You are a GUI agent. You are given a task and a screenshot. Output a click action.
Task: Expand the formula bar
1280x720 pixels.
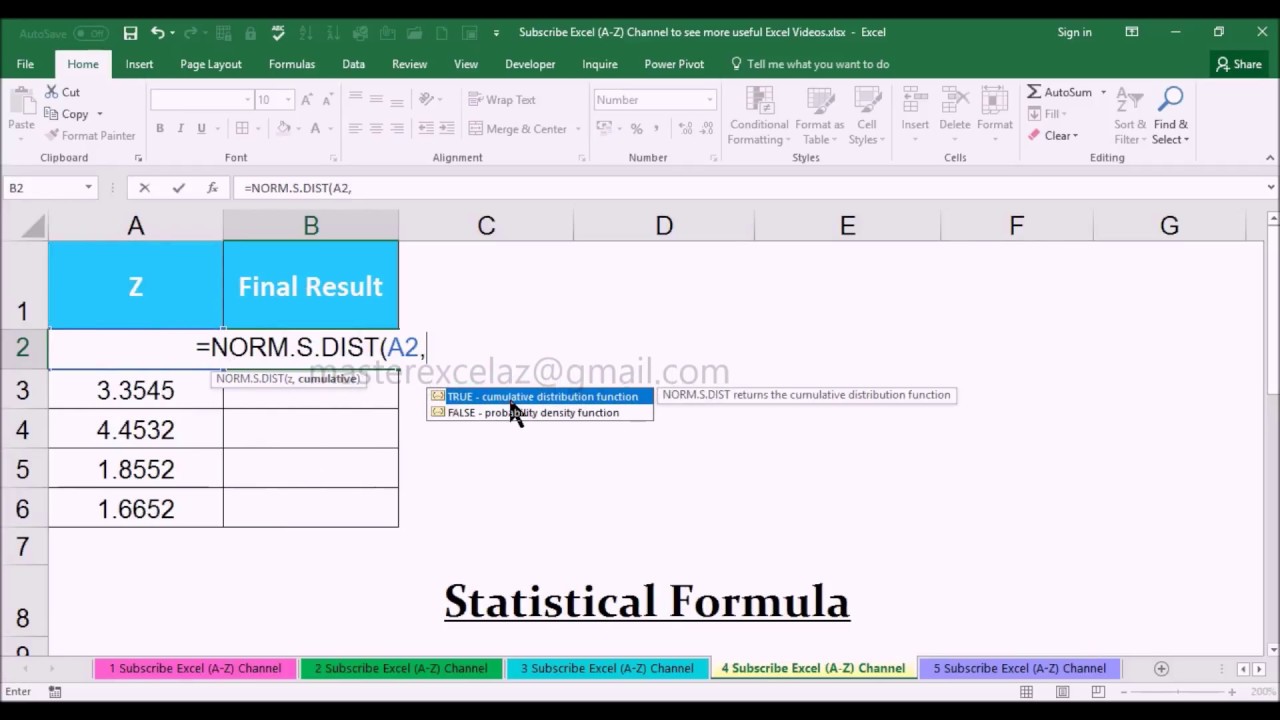[x=1271, y=188]
